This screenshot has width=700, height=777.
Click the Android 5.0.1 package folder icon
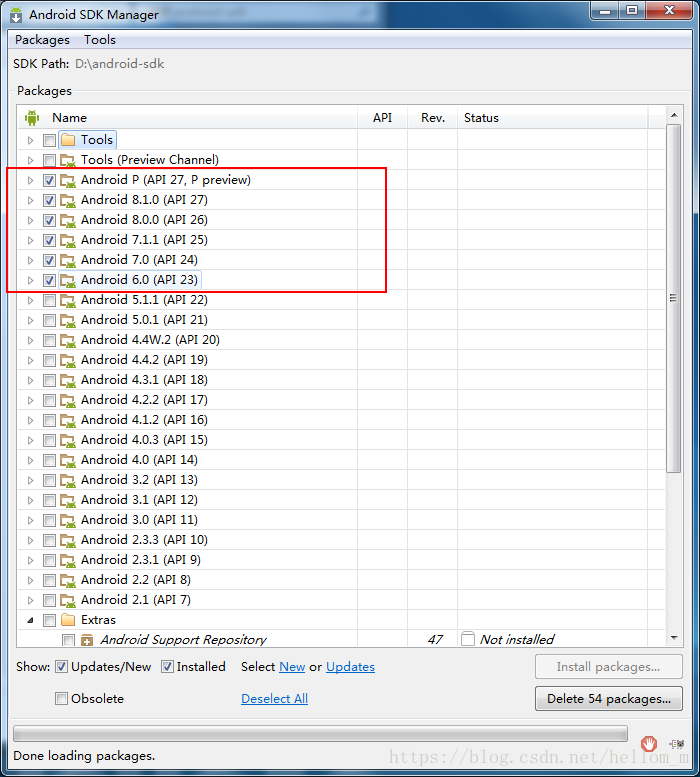click(68, 320)
